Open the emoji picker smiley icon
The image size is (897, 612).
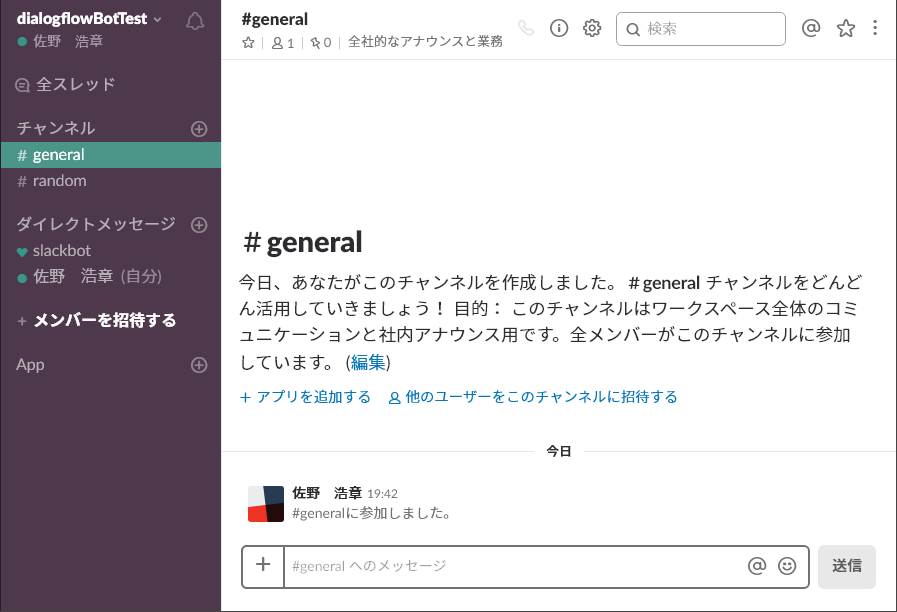coord(787,566)
